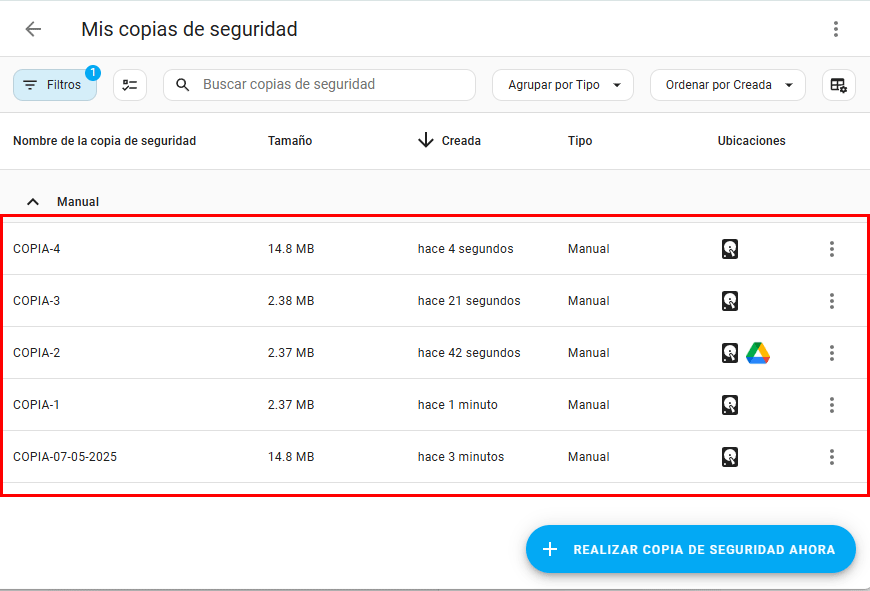Open the Ordenar por Creada dropdown
Viewport: 870px width, 591px height.
click(727, 85)
